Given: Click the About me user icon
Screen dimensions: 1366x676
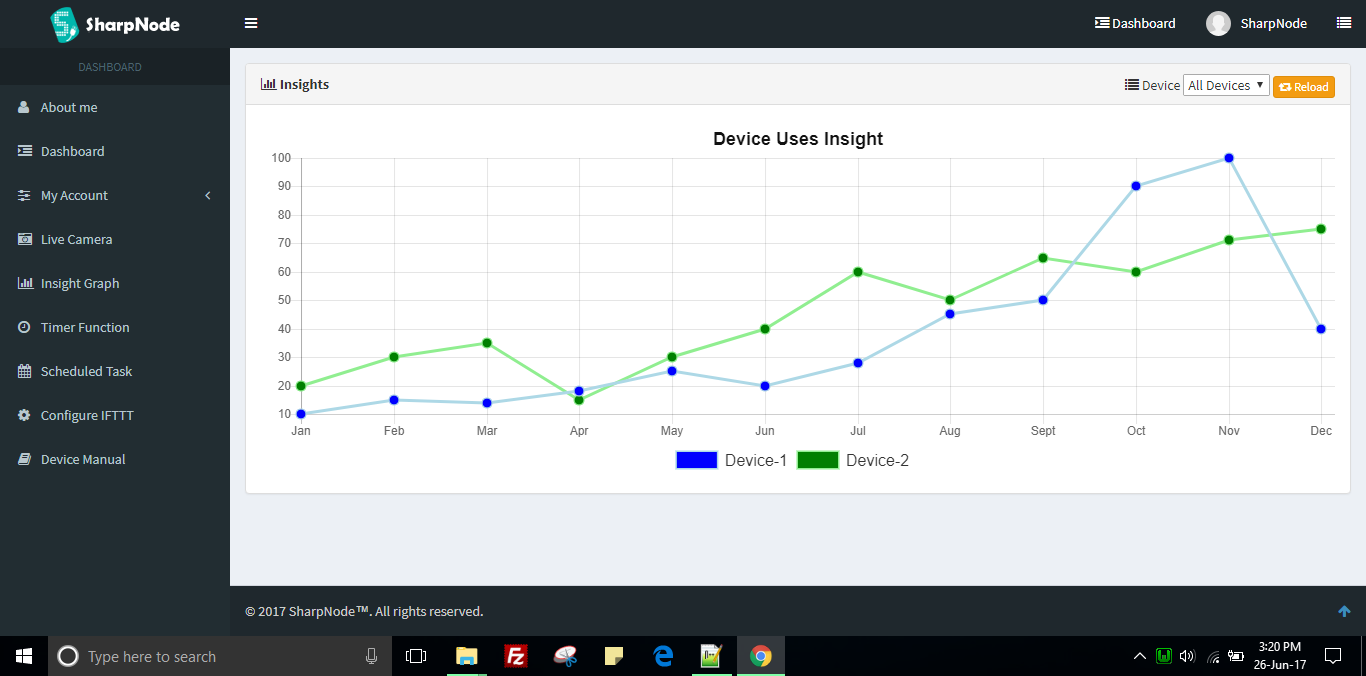Looking at the screenshot, I should pos(24,107).
